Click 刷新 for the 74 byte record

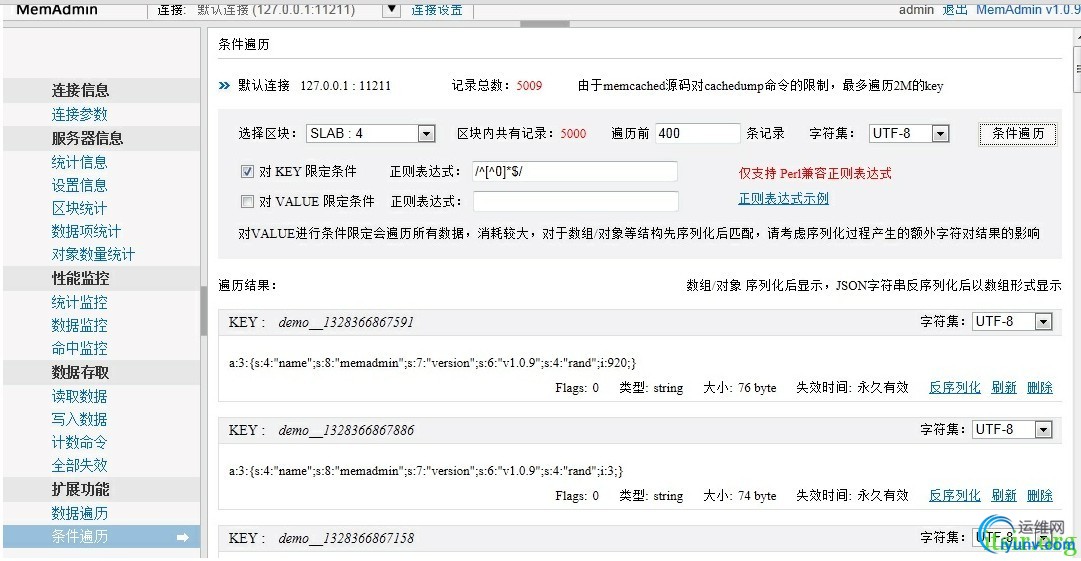1004,496
